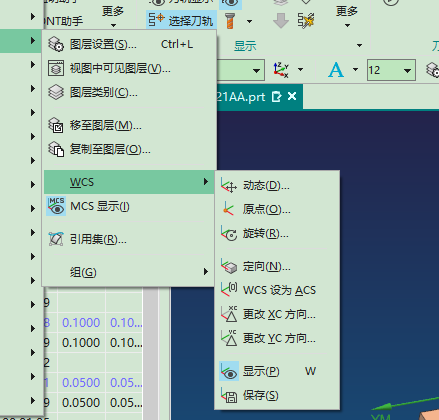Select WCS 原点 origin option

click(x=277, y=209)
